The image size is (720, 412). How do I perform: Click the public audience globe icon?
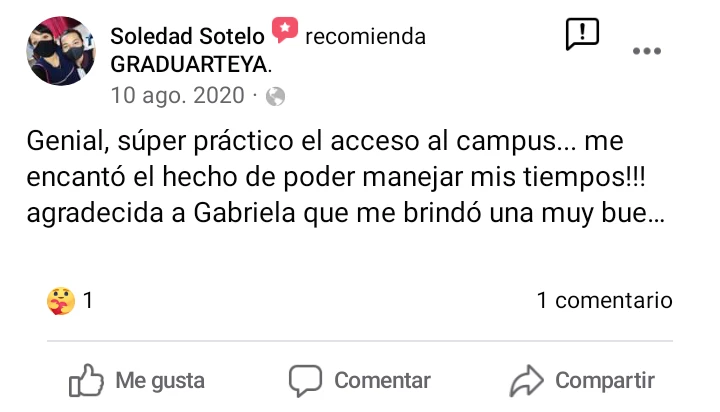click(276, 97)
